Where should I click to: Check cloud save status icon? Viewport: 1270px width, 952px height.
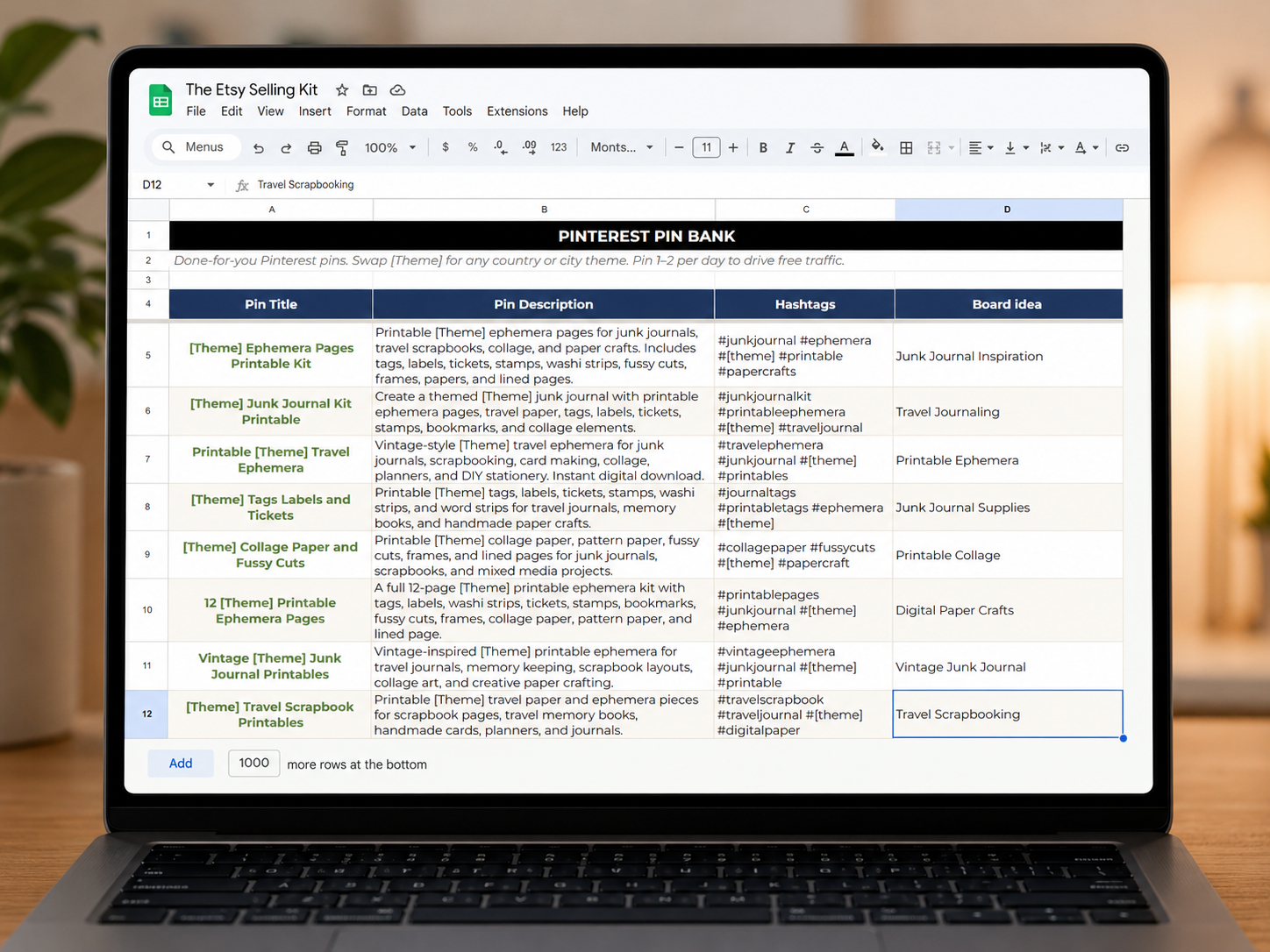pyautogui.click(x=397, y=90)
